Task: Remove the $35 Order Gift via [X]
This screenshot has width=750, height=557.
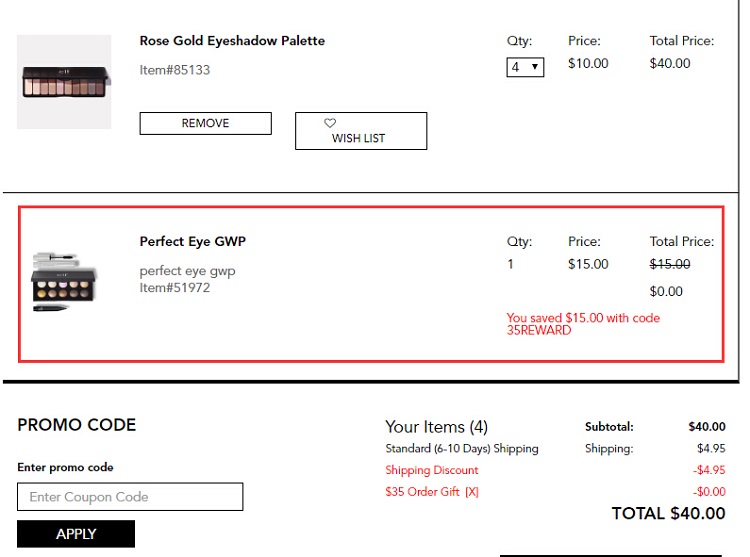Action: pos(472,491)
